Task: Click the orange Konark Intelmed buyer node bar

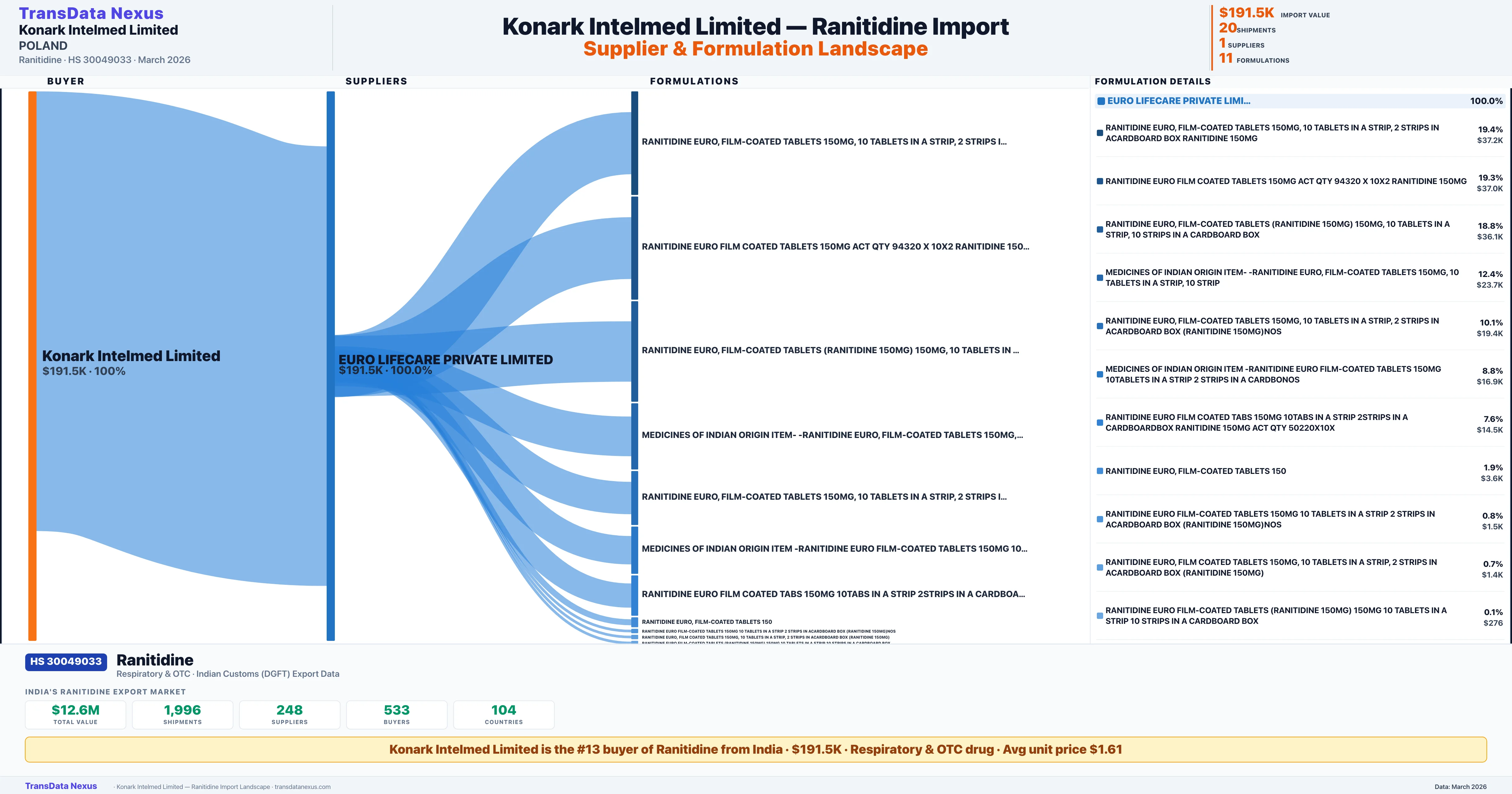Action: pos(32,365)
